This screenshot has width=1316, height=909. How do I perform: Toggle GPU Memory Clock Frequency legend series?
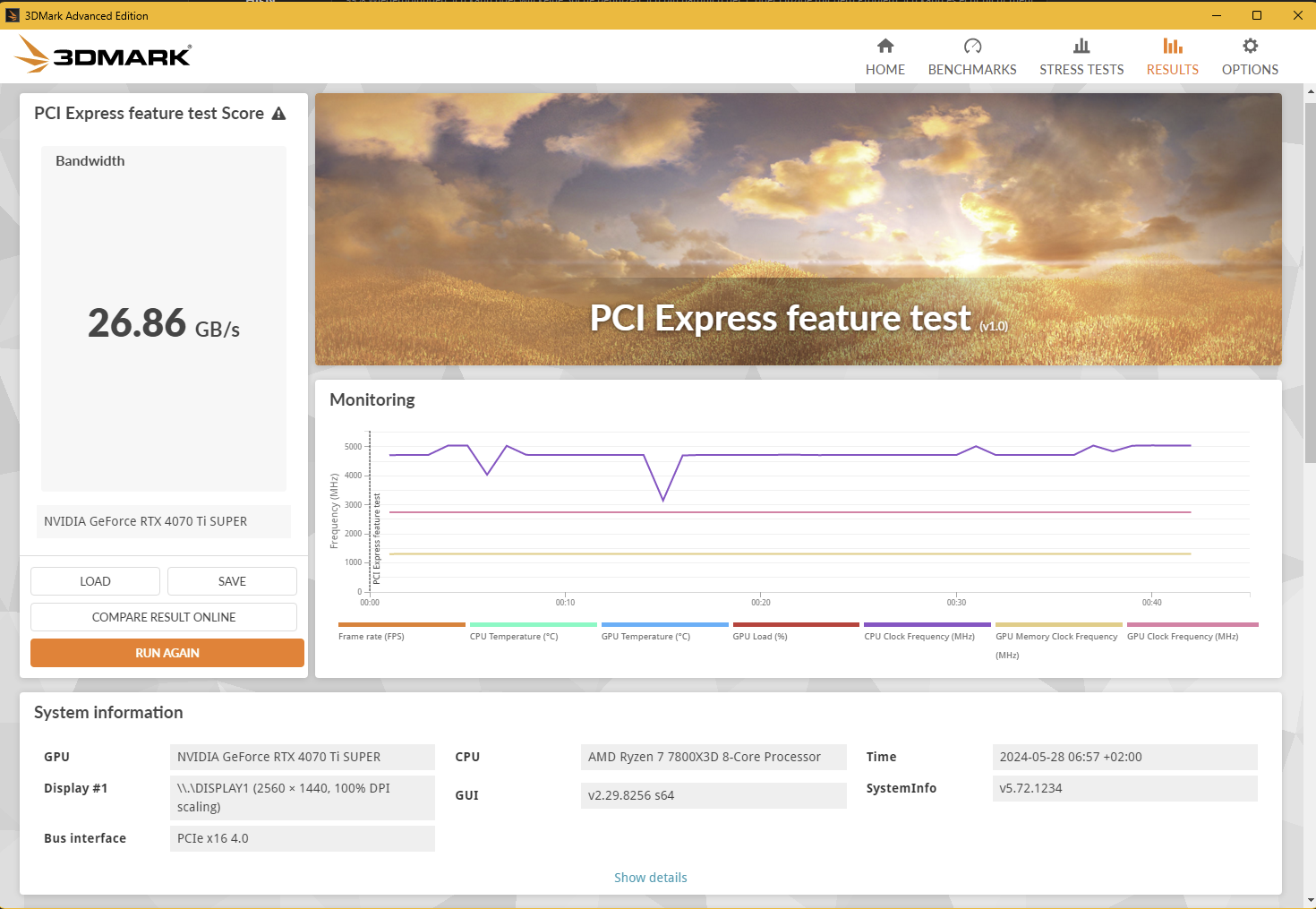point(1059,640)
